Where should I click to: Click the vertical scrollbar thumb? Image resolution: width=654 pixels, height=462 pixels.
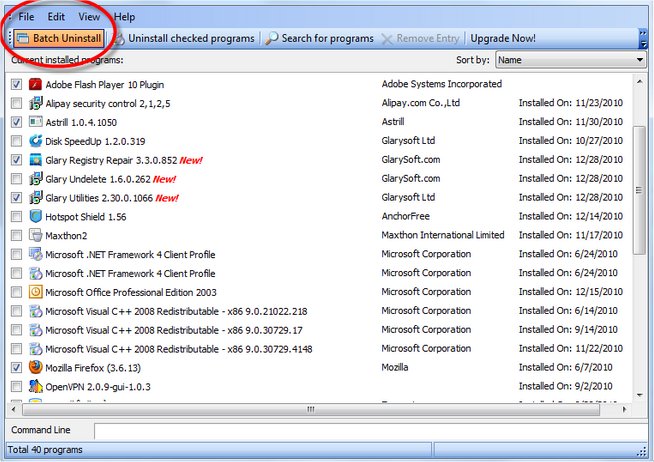pos(639,190)
